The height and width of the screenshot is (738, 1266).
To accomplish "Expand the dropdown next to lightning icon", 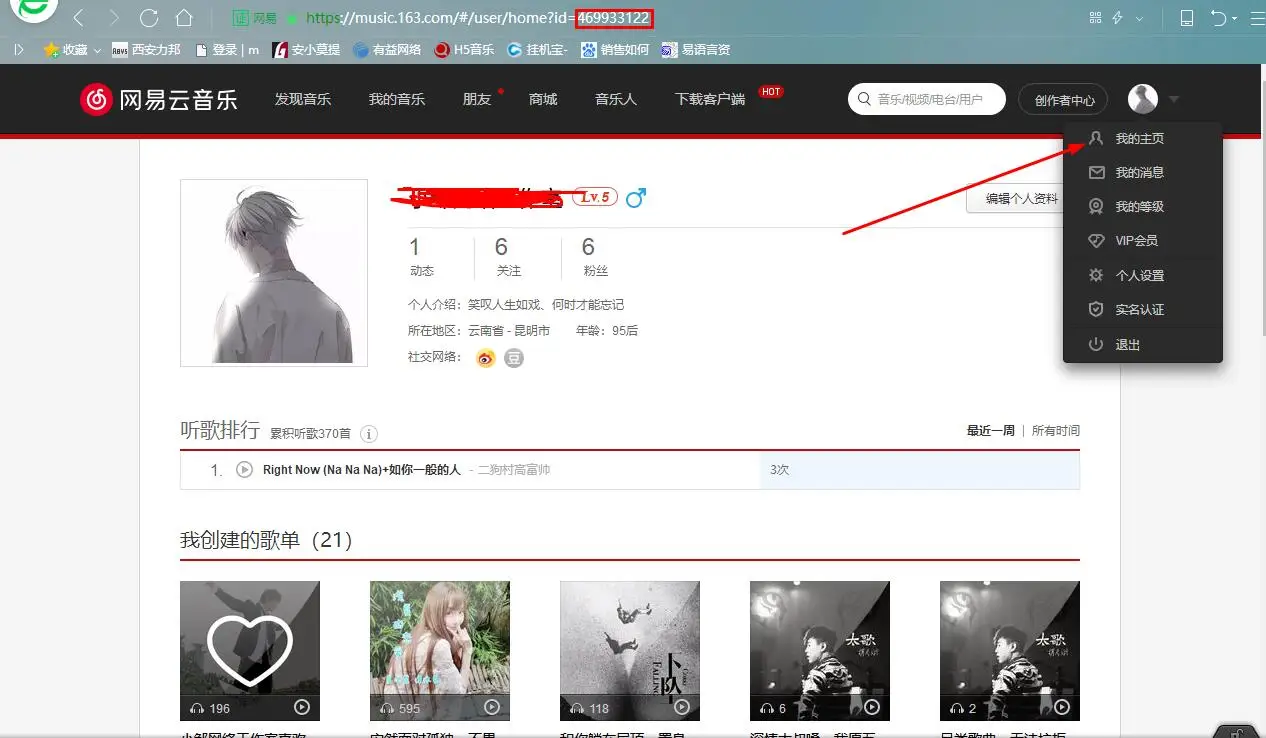I will 1139,19.
